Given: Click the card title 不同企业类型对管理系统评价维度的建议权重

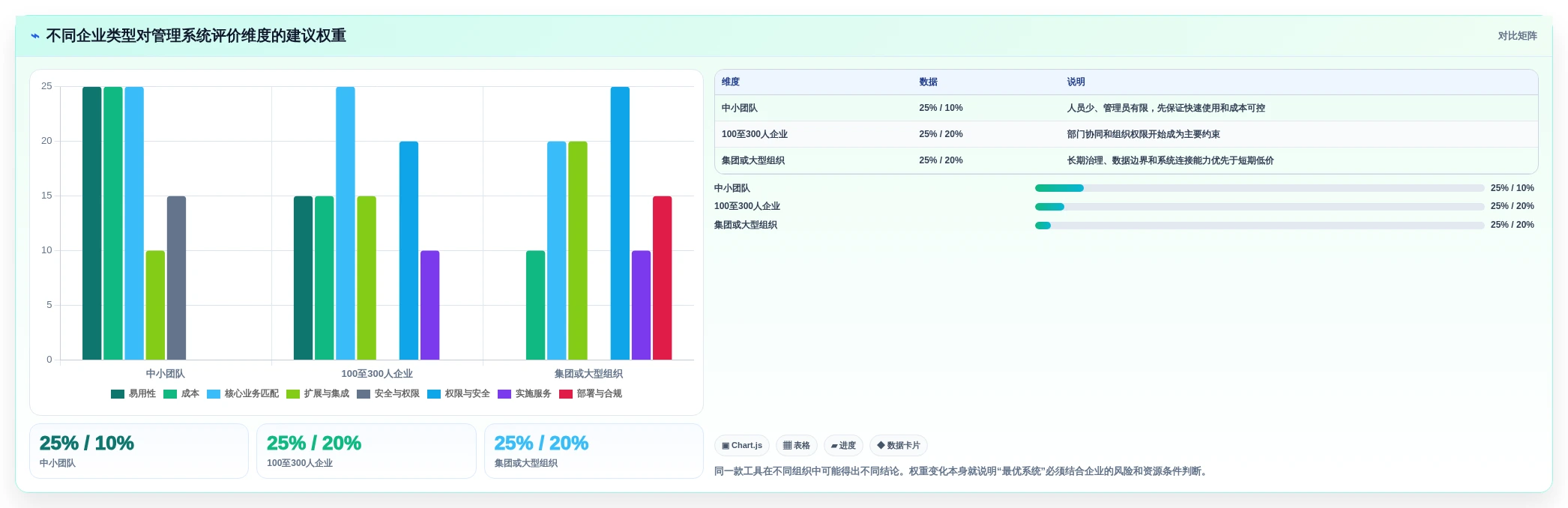Looking at the screenshot, I should click(x=196, y=36).
